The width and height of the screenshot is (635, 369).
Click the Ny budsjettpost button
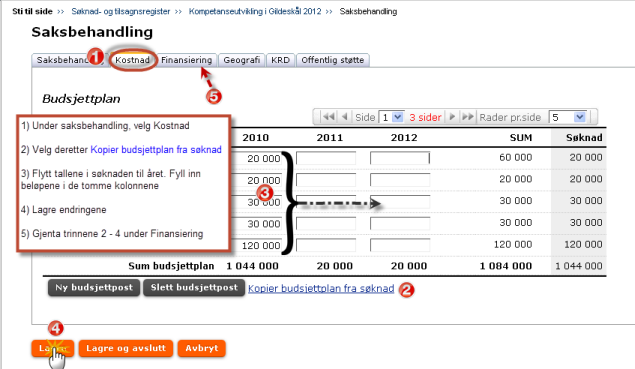(94, 288)
